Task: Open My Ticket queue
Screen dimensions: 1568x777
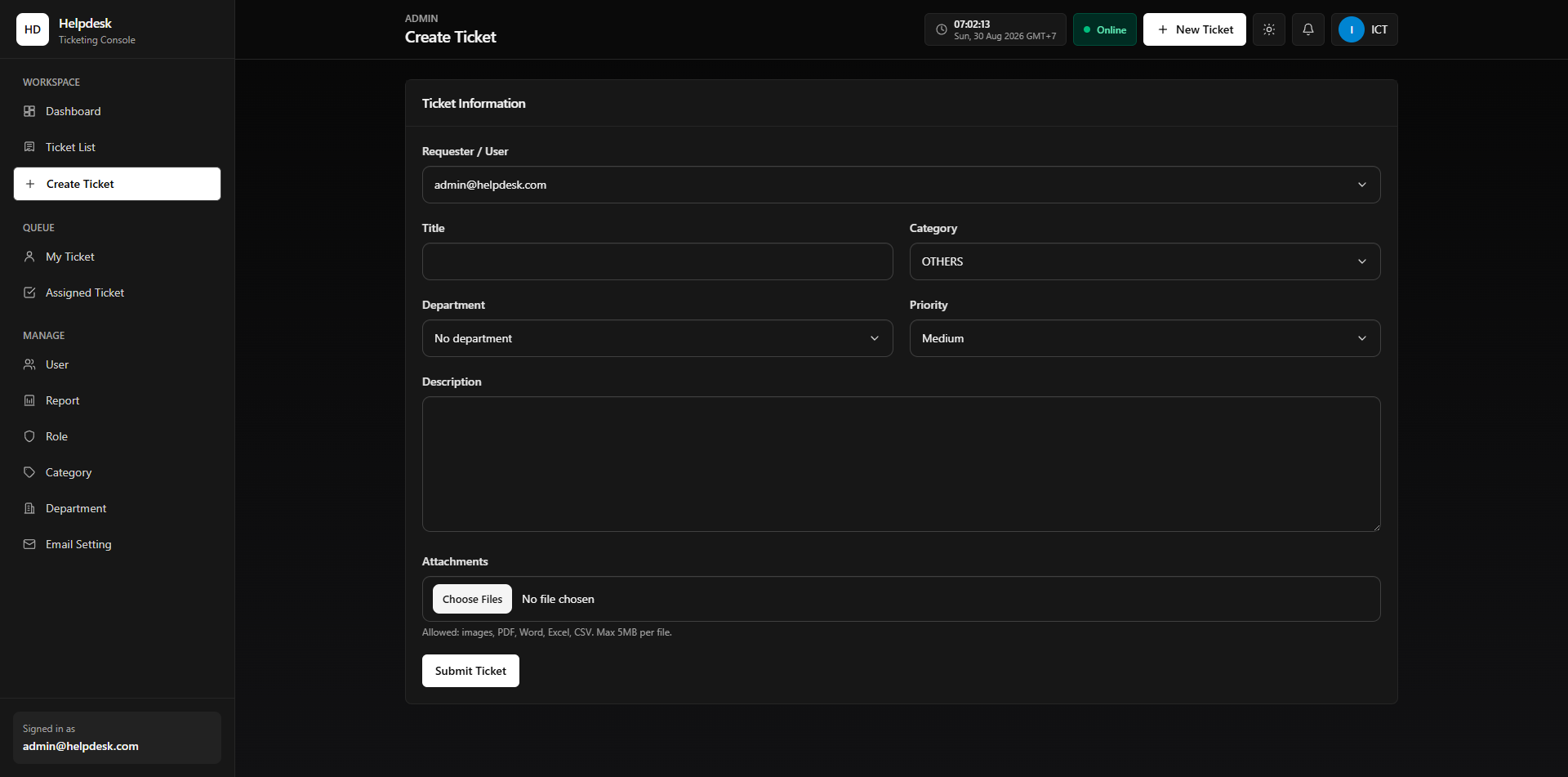Action: (x=117, y=257)
